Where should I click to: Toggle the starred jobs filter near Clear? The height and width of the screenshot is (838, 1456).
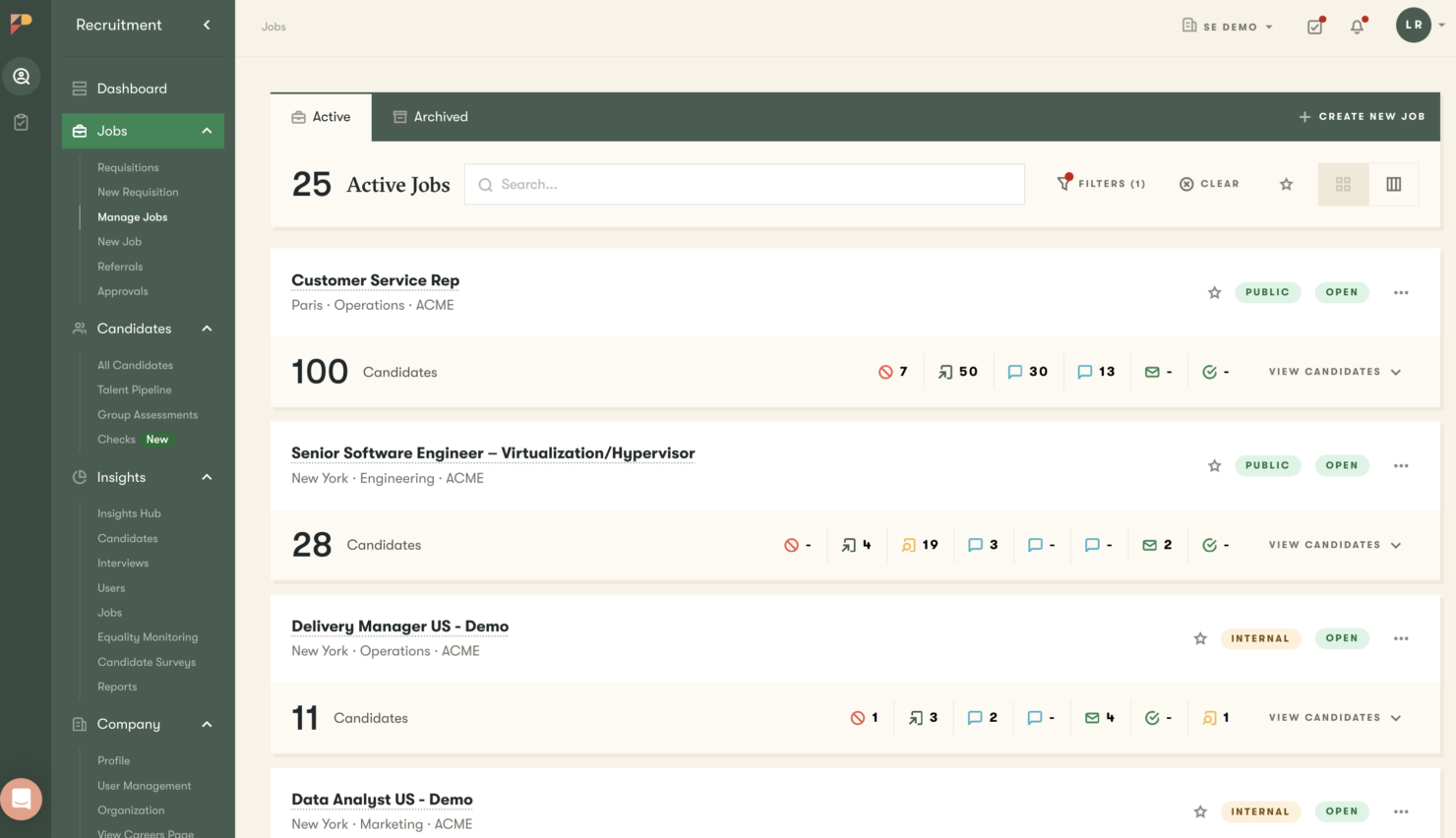point(1286,184)
